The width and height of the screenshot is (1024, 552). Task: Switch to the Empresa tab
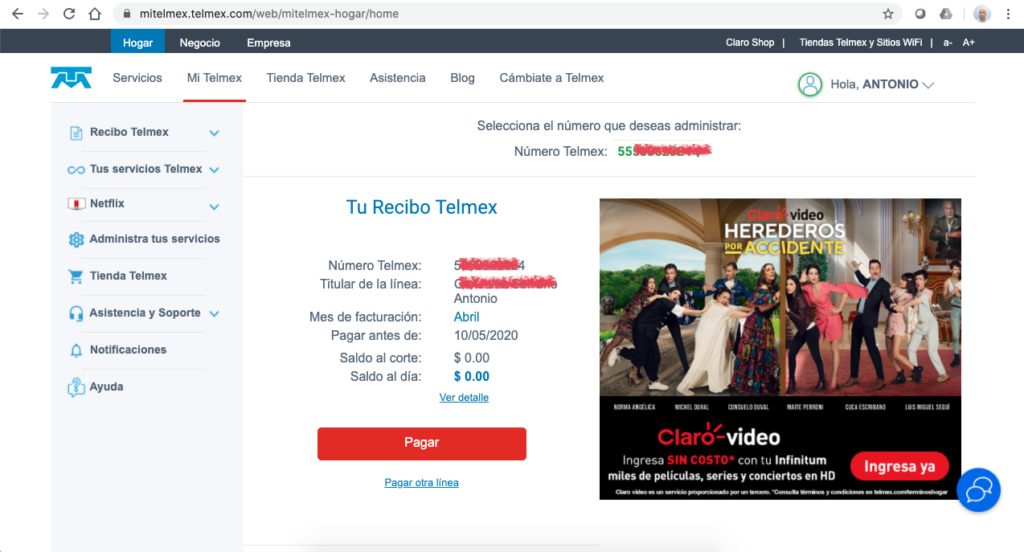[x=268, y=42]
